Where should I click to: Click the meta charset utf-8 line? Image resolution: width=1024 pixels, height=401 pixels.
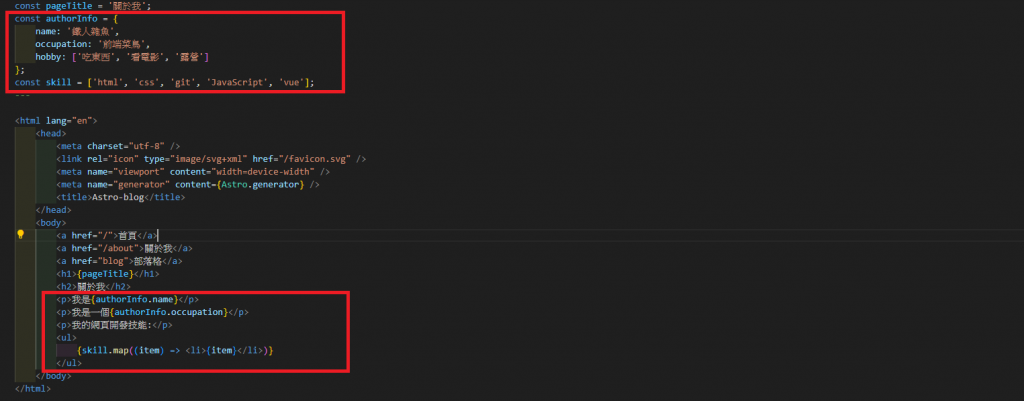118,146
